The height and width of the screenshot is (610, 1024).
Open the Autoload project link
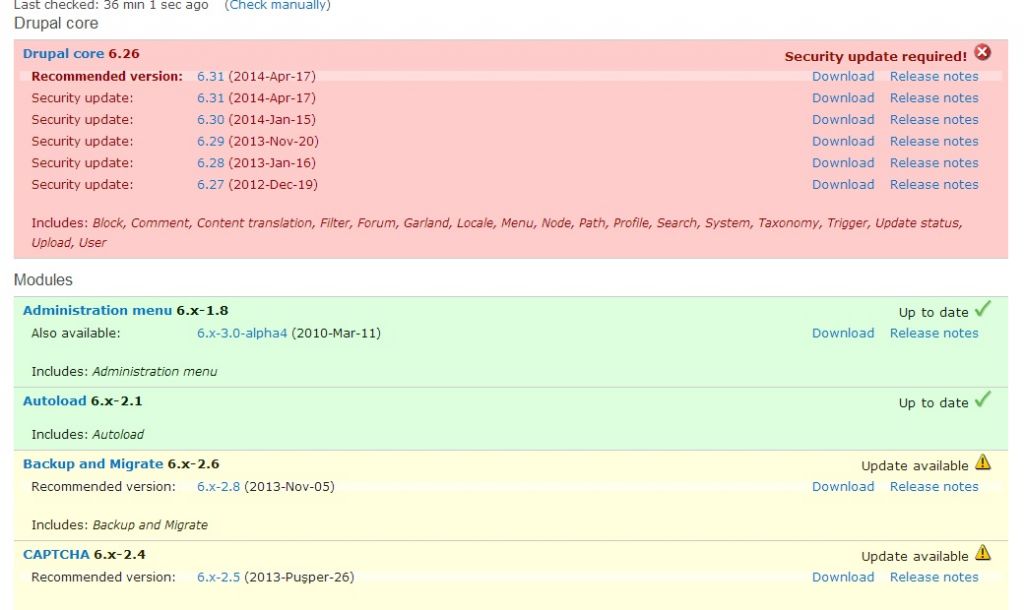tap(54, 401)
